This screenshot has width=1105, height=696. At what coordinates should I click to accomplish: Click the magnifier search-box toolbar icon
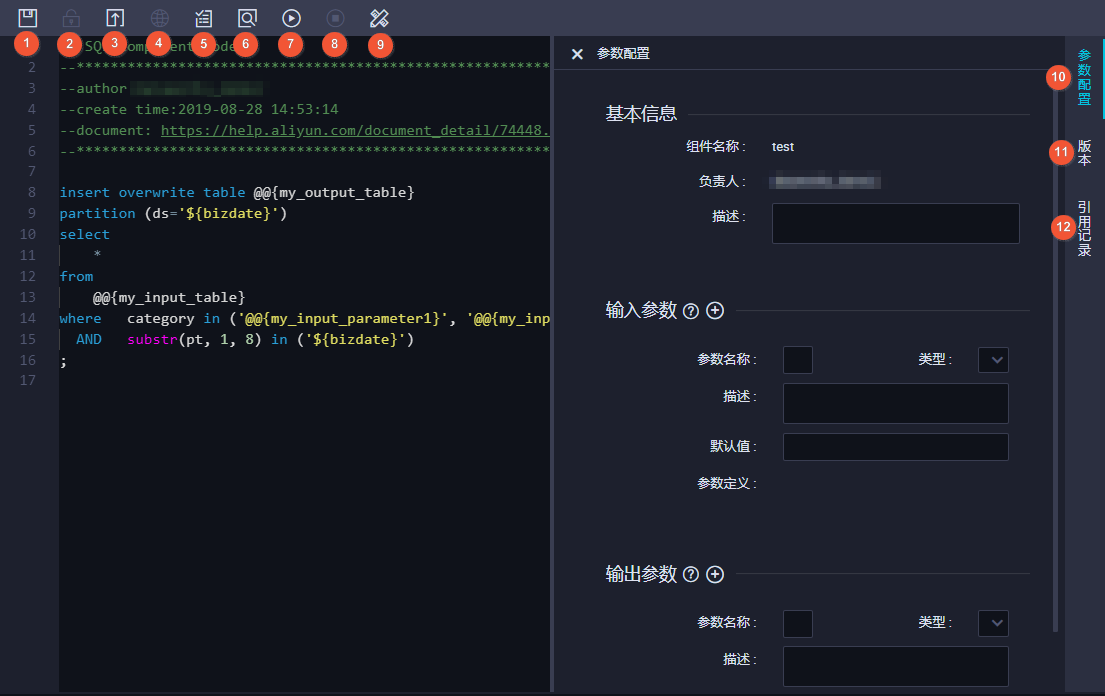[247, 18]
